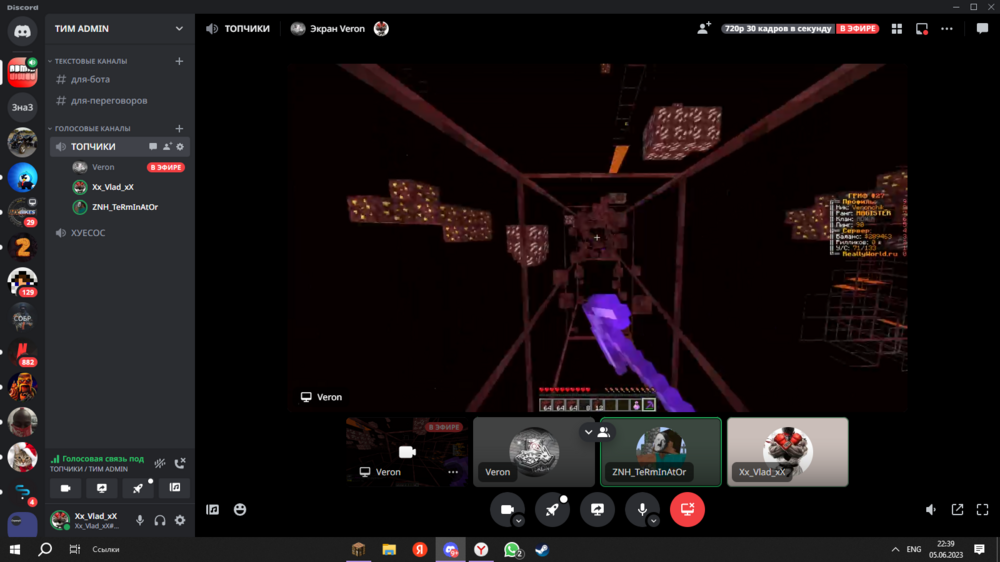
Task: Start an activity from sidebar rocket icon
Action: 138,488
